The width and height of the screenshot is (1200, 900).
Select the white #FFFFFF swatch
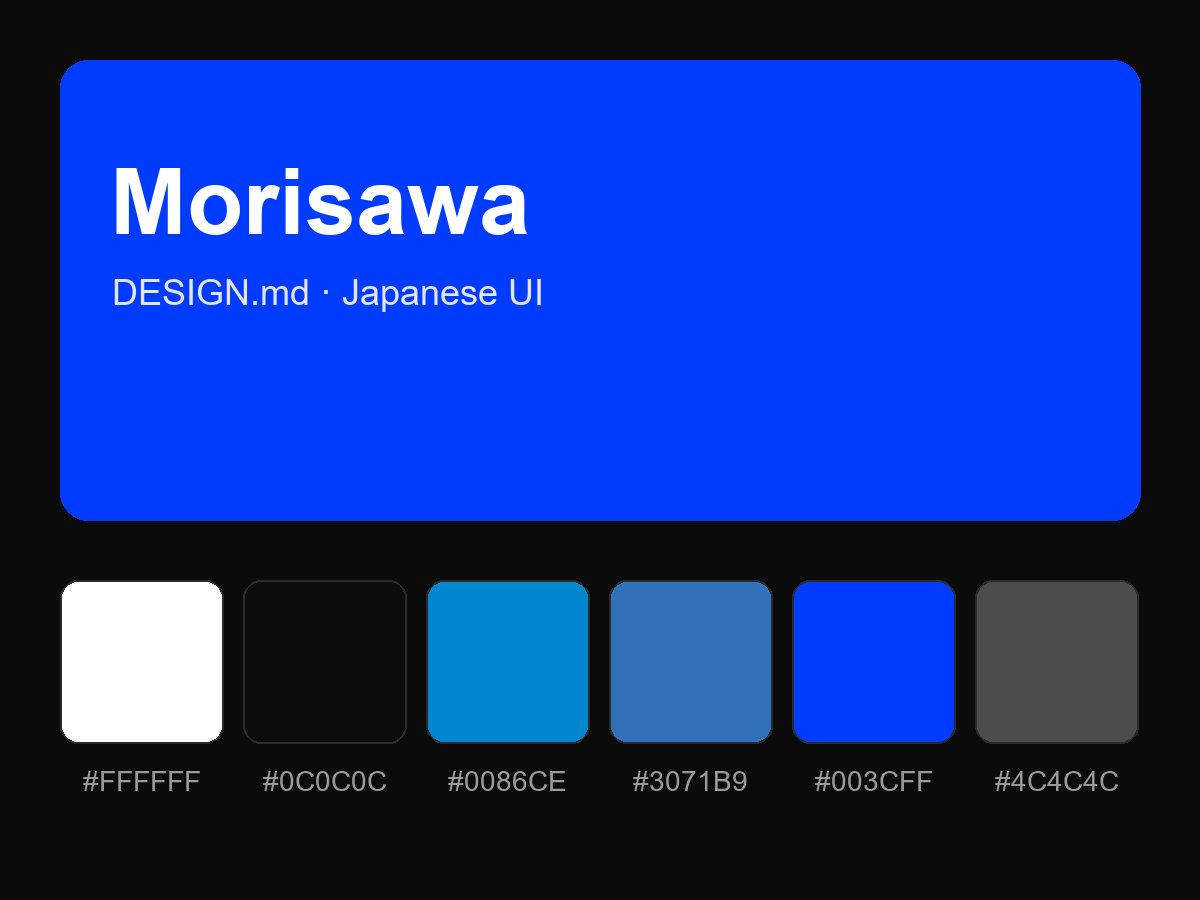(142, 662)
